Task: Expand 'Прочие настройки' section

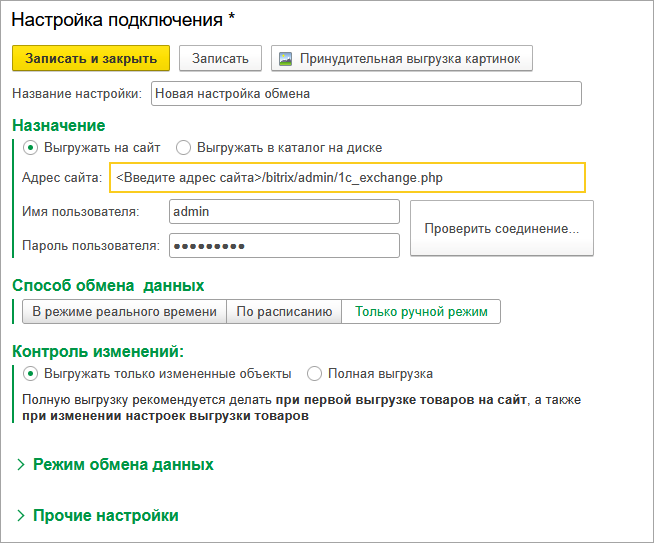Action: click(105, 515)
